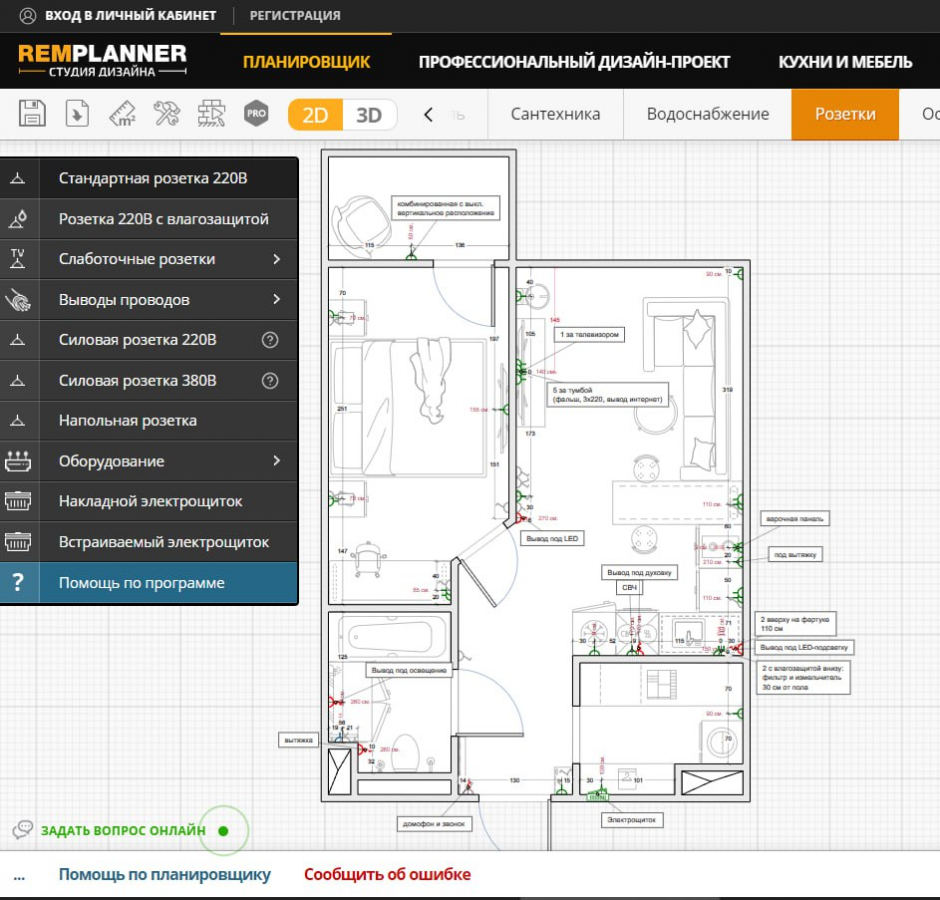
Task: Switch to 3D view mode
Action: pos(369,115)
